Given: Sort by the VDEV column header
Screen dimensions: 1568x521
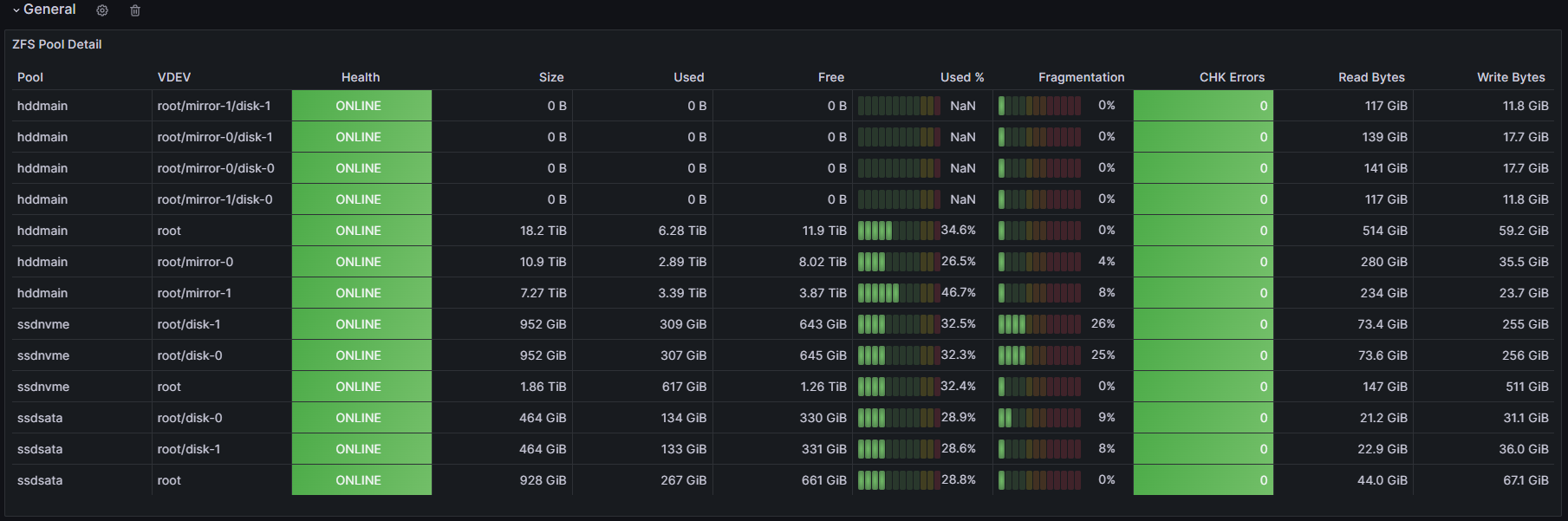Looking at the screenshot, I should tap(174, 77).
